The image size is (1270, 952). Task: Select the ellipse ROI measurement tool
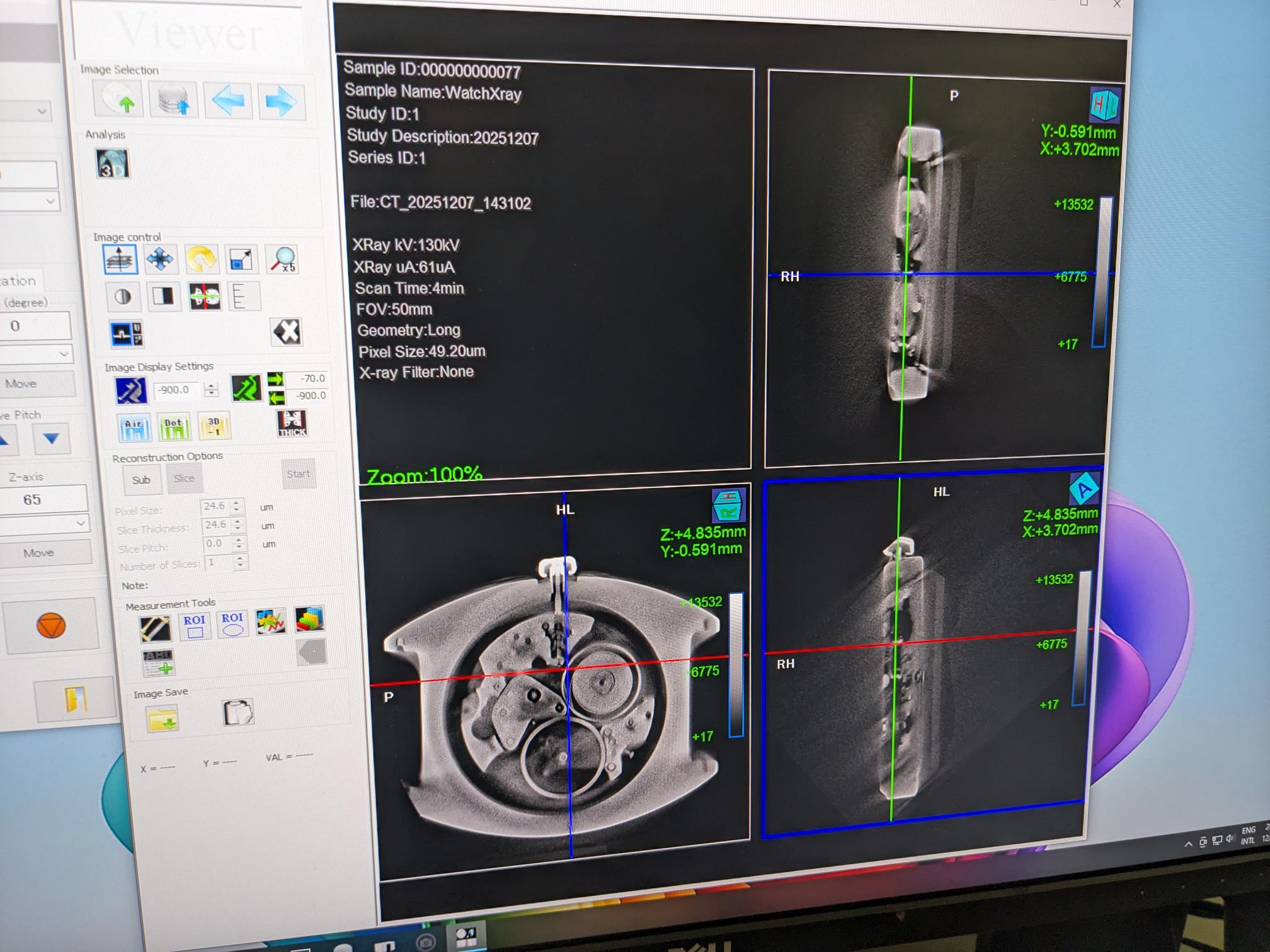click(x=232, y=624)
